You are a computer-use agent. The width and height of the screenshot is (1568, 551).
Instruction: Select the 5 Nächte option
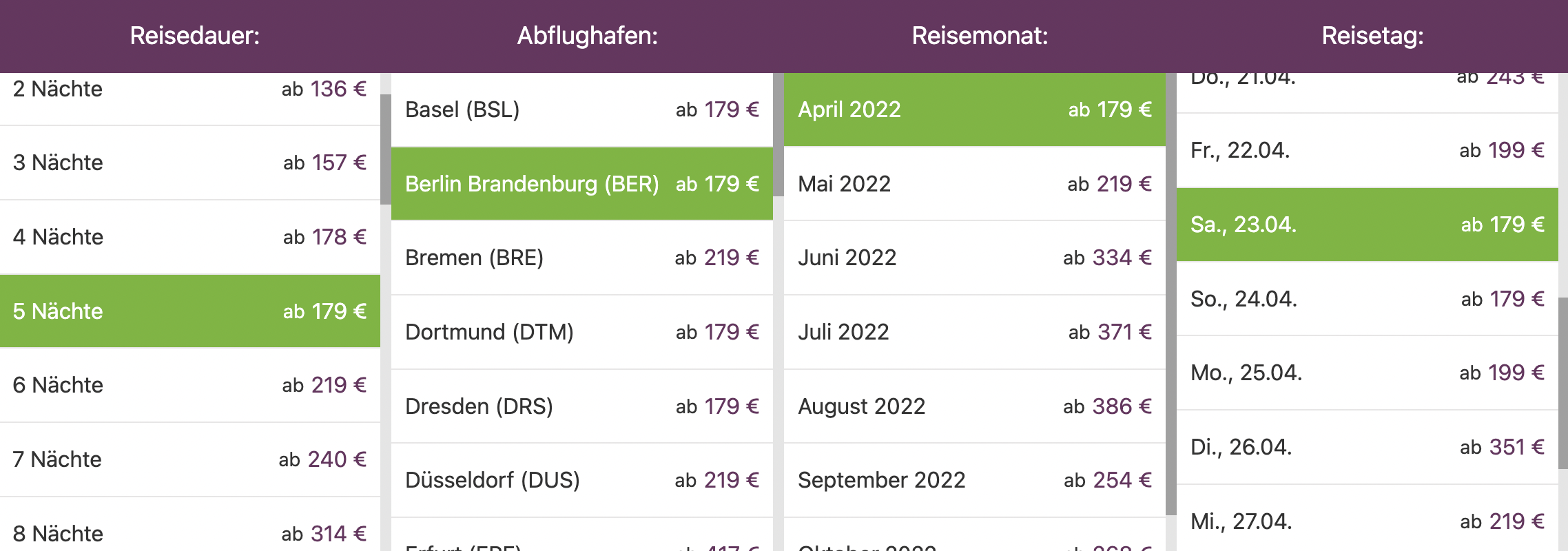coord(190,311)
